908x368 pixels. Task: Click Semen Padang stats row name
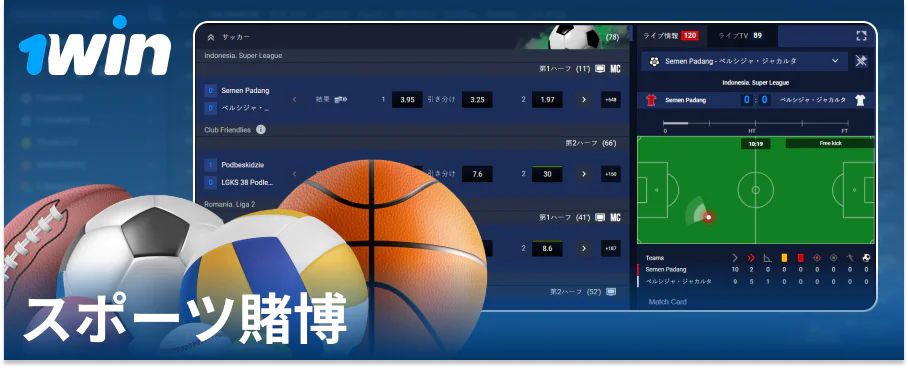click(666, 269)
